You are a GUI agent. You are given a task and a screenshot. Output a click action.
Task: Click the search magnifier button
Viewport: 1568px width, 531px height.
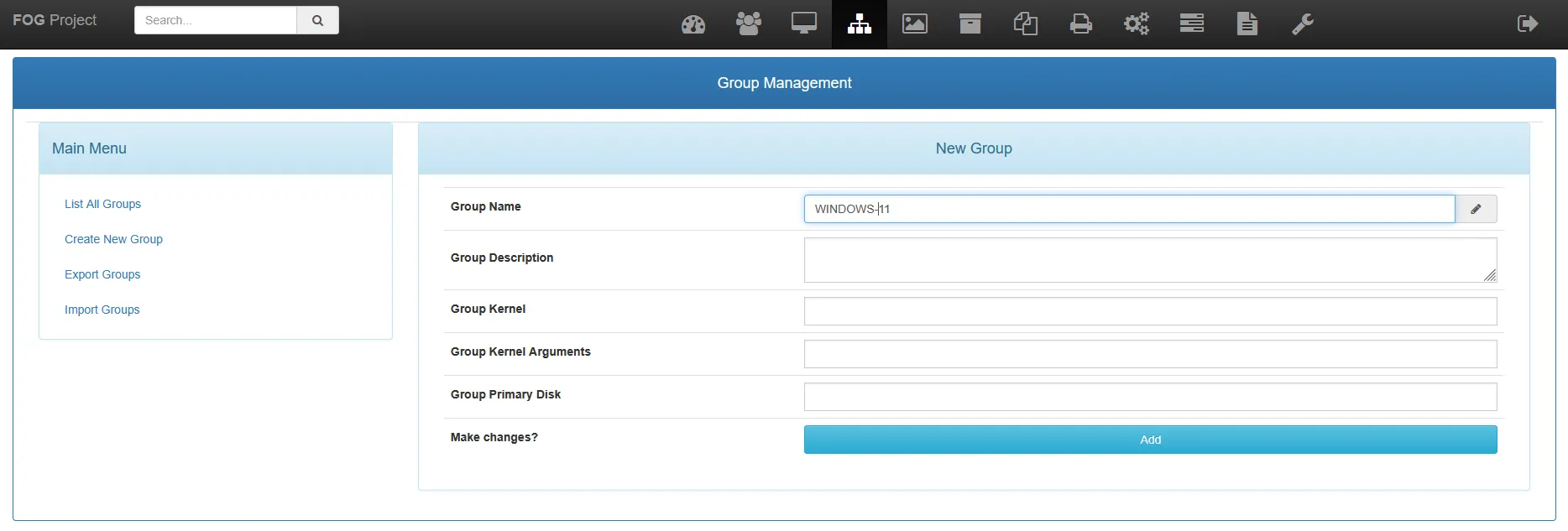pos(317,20)
